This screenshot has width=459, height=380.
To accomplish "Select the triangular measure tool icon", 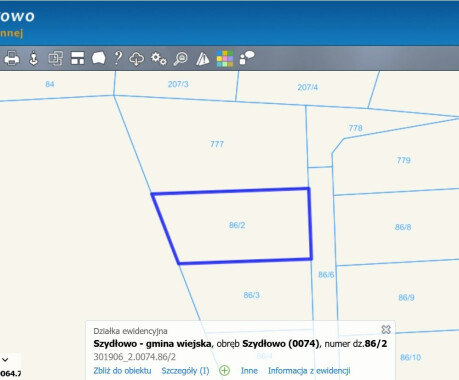I will [x=202, y=59].
